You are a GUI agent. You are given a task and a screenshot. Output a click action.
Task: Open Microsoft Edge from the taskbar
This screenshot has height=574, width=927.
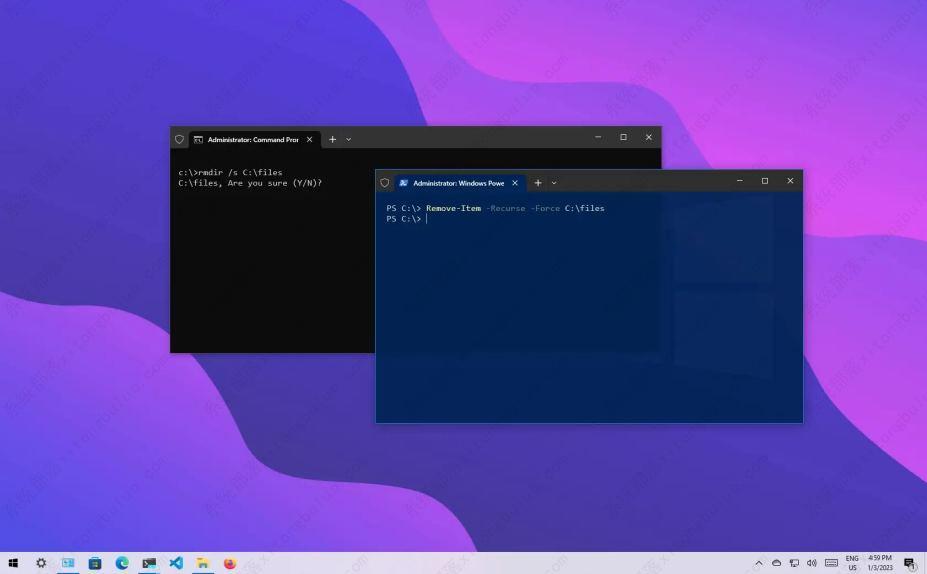click(122, 563)
